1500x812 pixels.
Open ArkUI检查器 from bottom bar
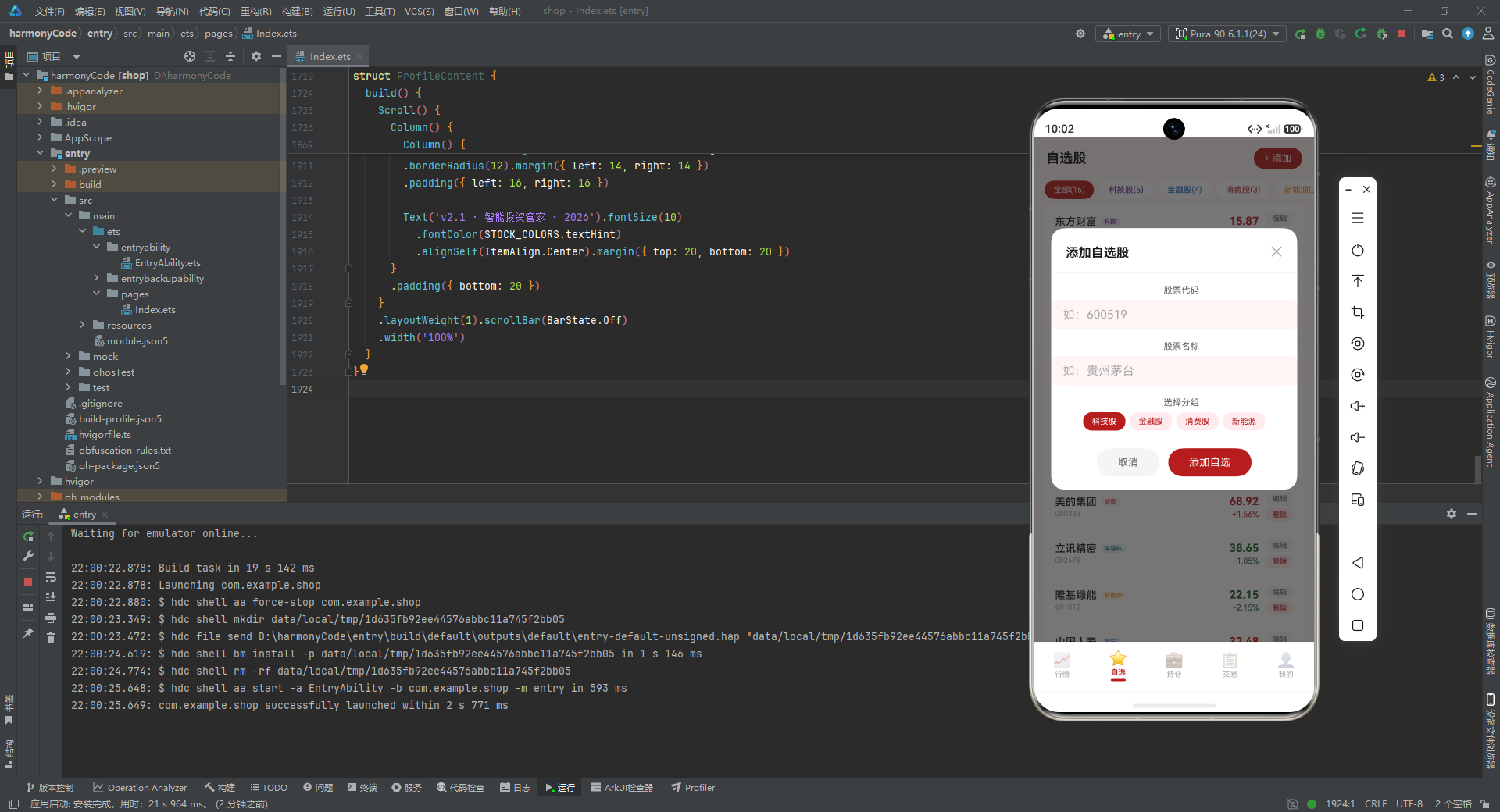622,788
